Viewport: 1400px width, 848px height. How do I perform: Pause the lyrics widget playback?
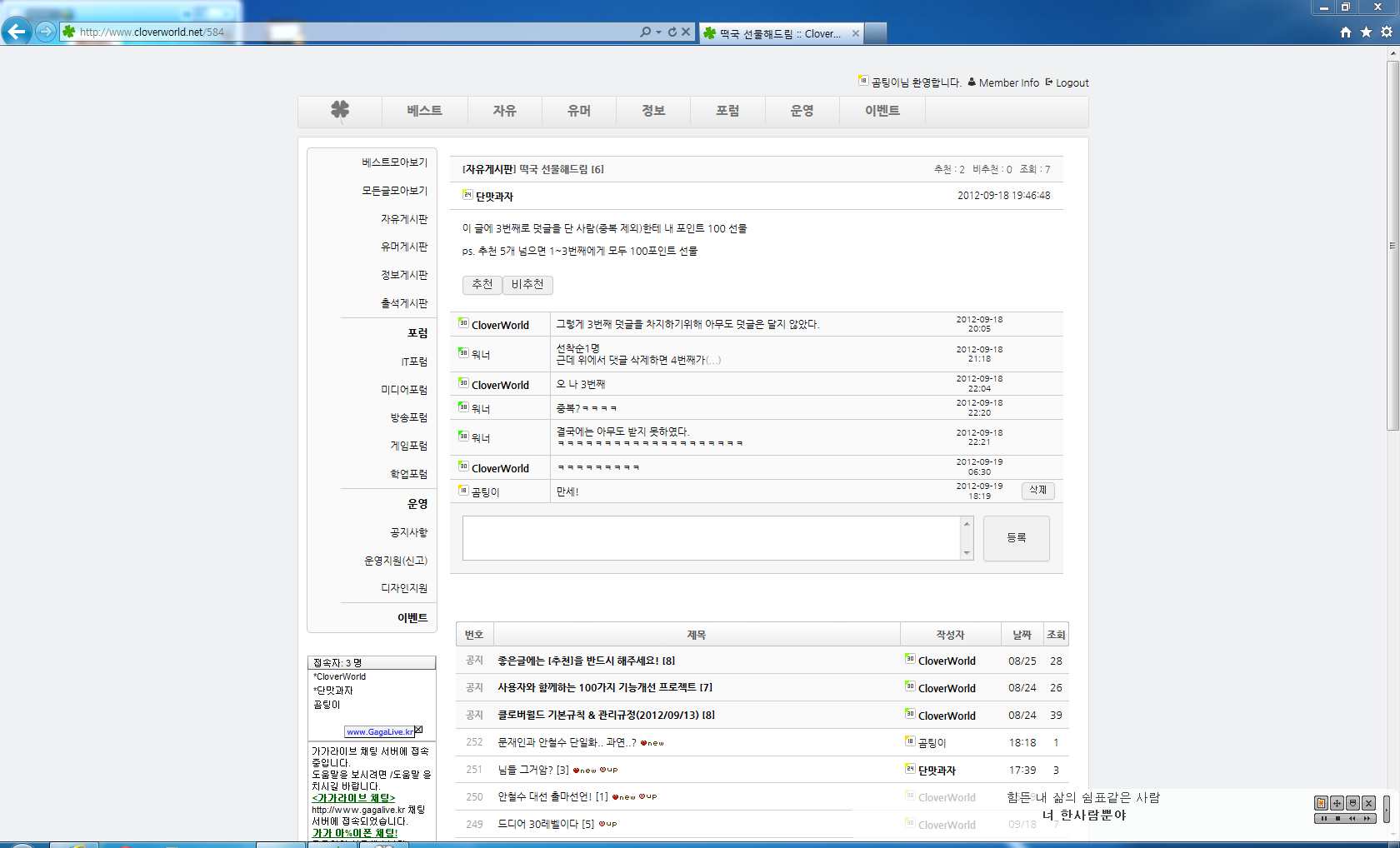[1323, 818]
